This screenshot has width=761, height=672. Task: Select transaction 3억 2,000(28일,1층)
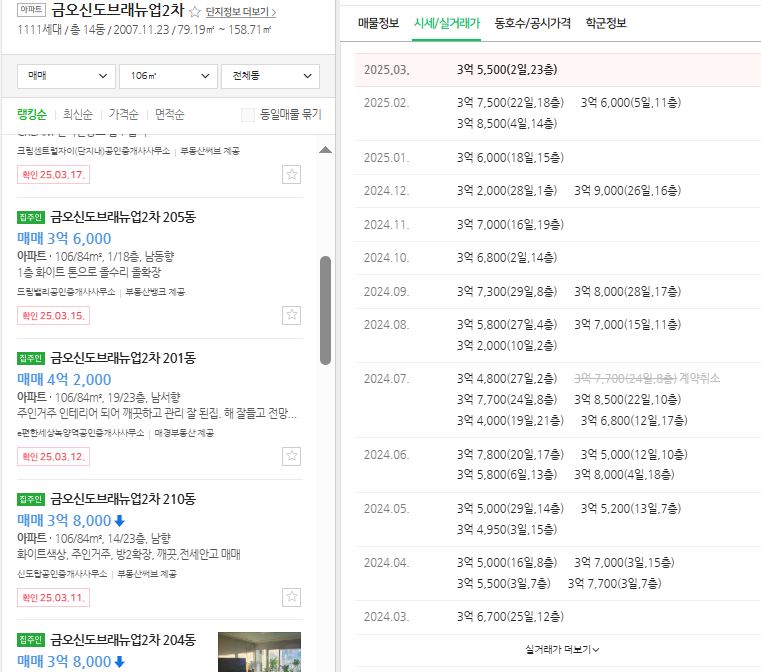pos(507,191)
